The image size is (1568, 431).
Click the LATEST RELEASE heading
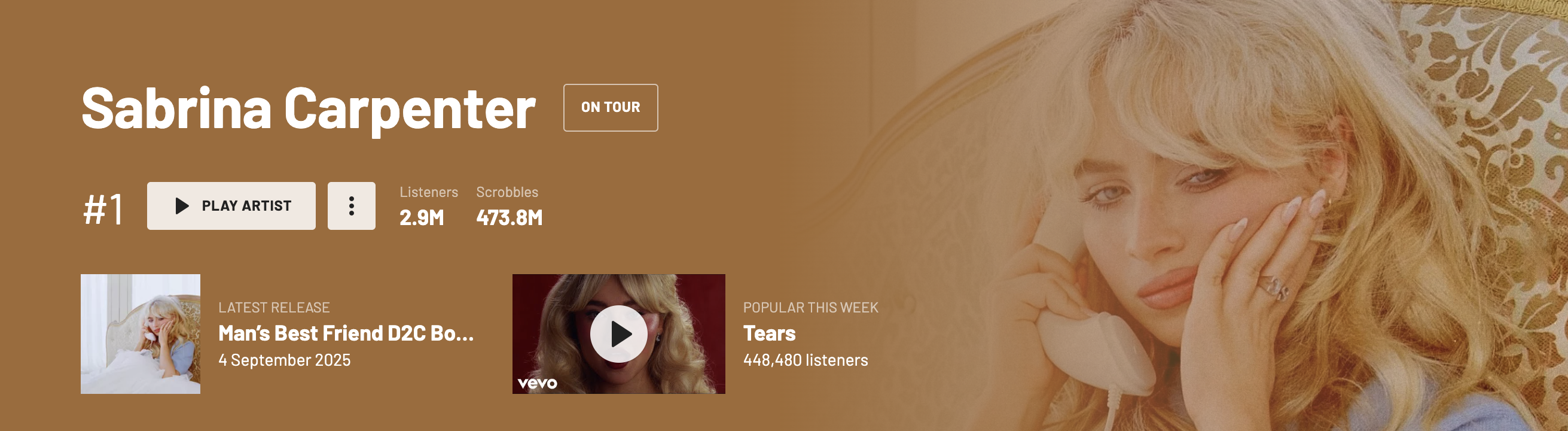click(274, 308)
